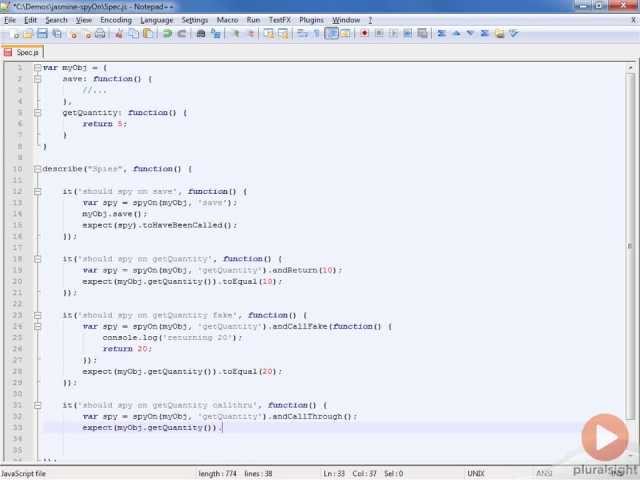
Task: Click the vertical scrollbar up arrow
Action: click(631, 68)
